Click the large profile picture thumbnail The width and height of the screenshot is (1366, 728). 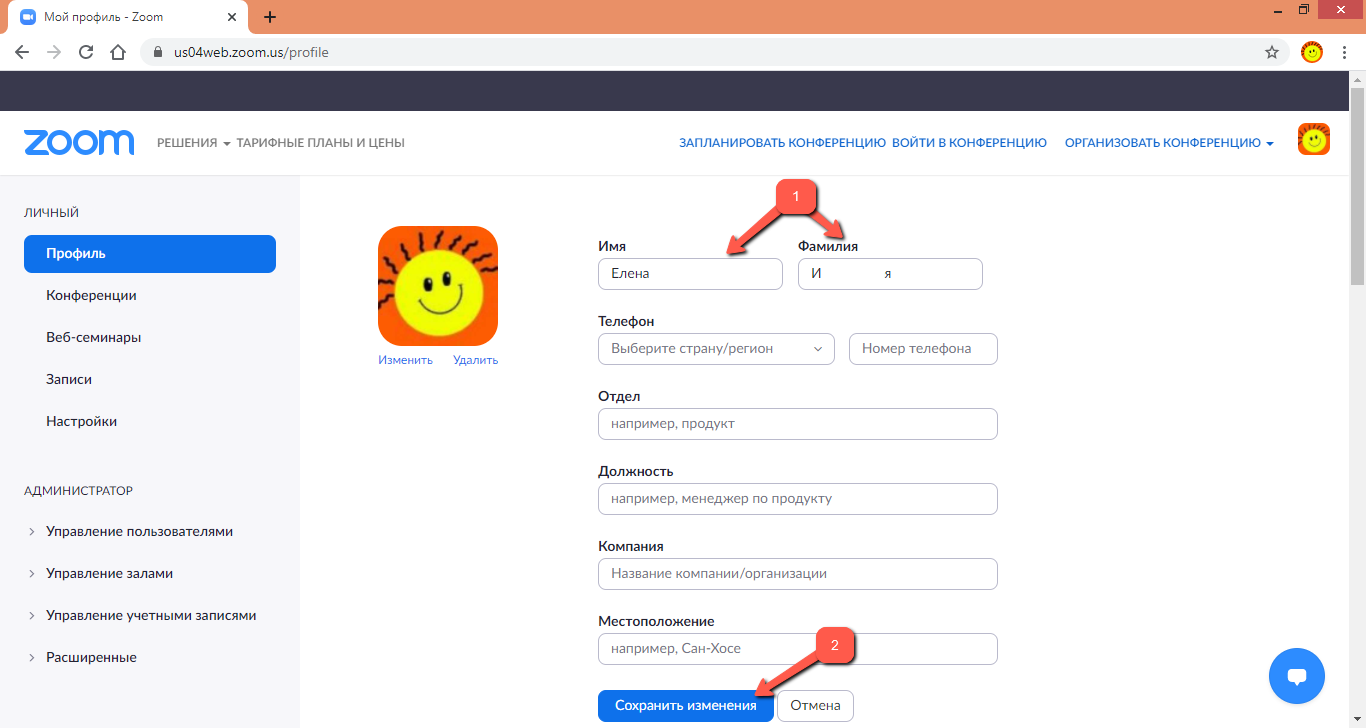(x=437, y=286)
